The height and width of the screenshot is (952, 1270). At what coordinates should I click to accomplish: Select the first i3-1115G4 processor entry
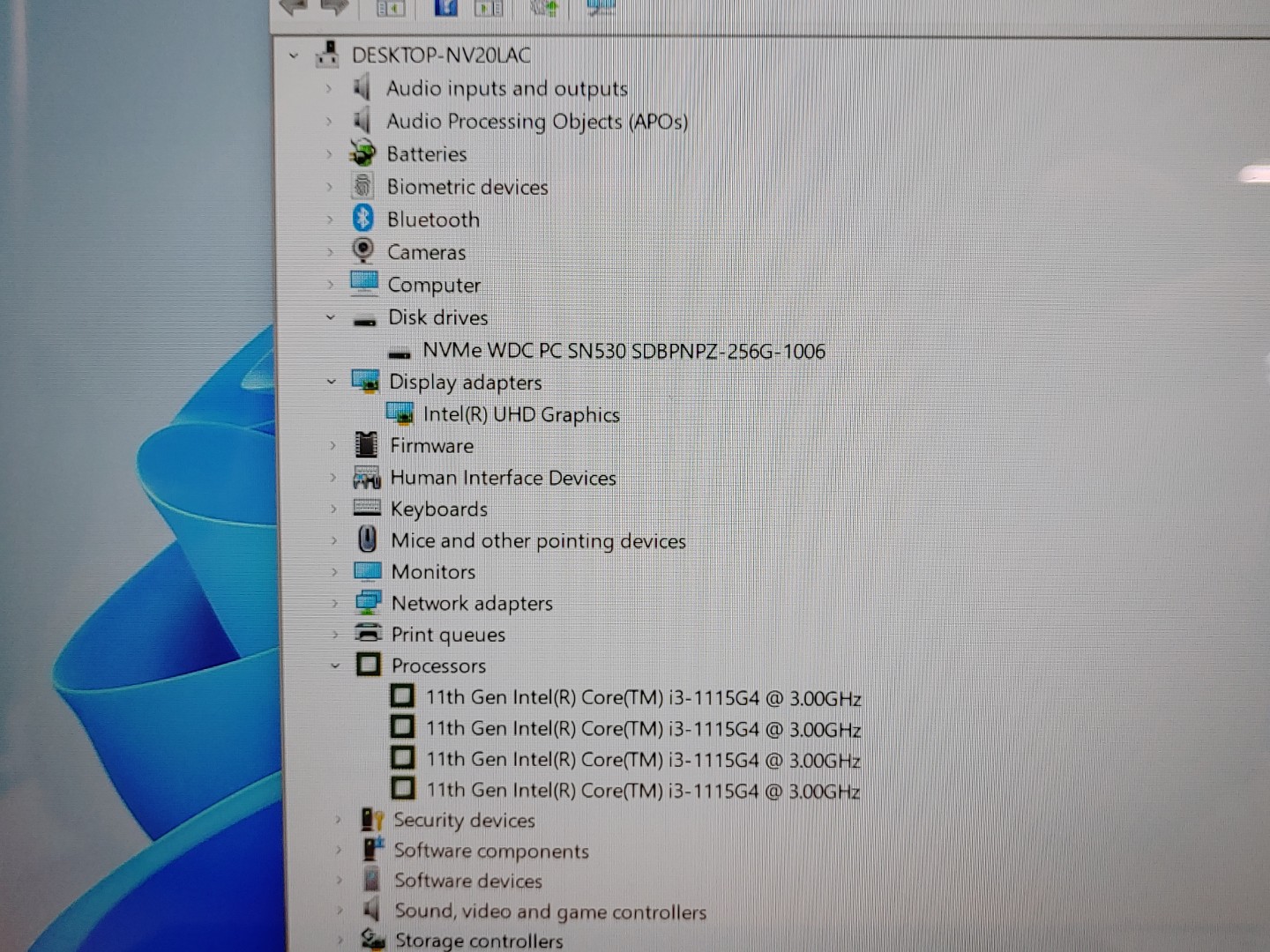[643, 697]
